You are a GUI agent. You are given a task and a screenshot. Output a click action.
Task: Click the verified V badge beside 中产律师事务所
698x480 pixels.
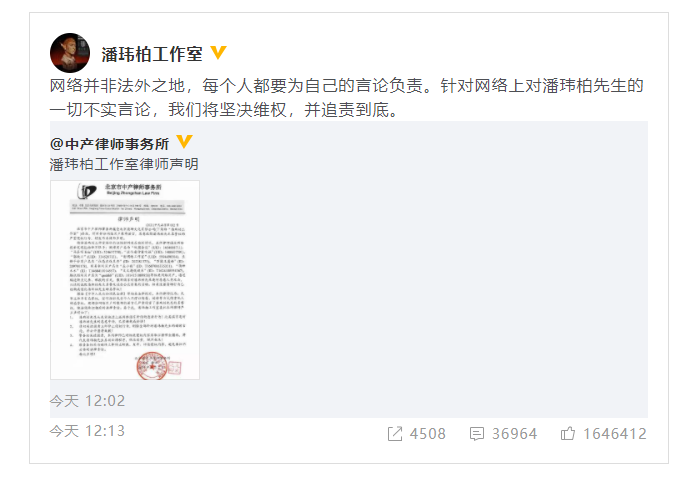point(184,142)
